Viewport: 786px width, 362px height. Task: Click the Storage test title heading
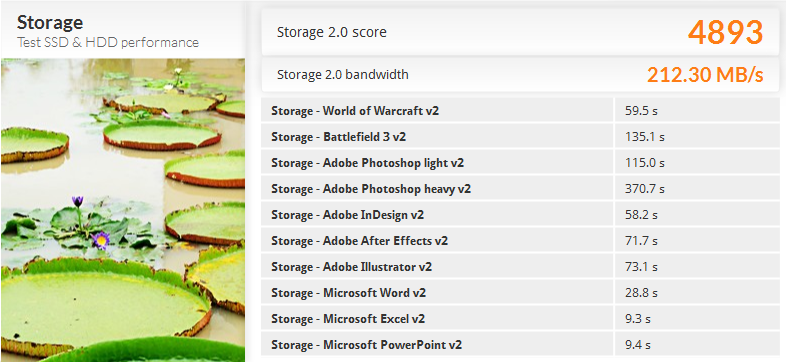50,22
